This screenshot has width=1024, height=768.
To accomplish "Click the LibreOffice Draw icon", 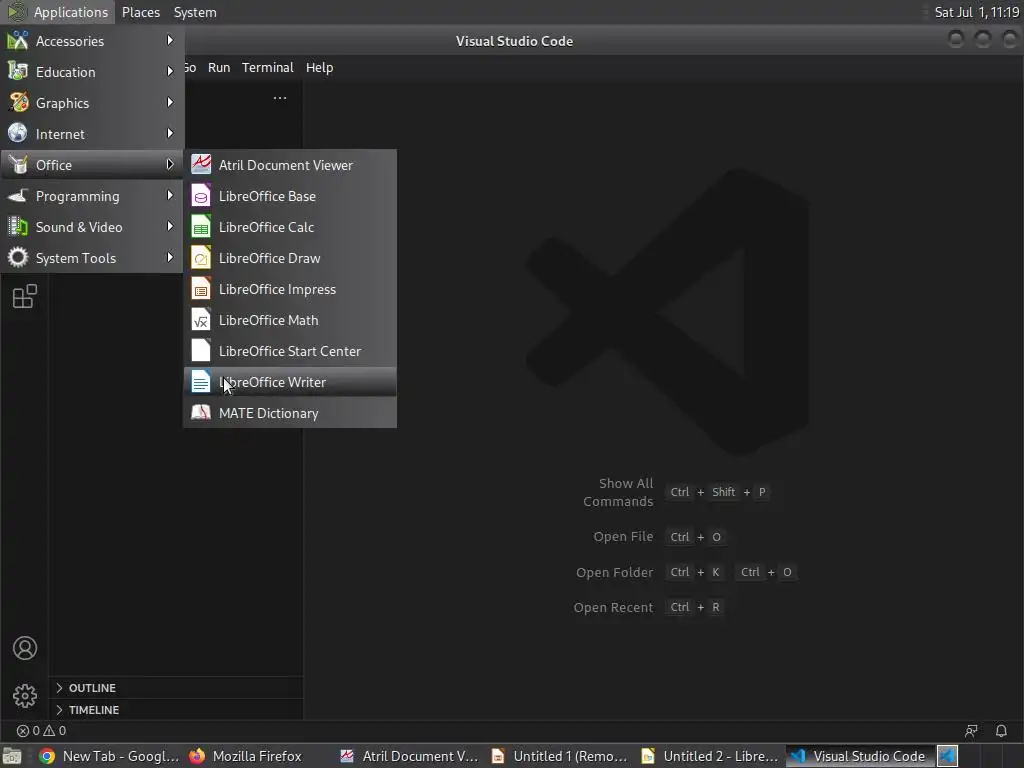I will [201, 258].
